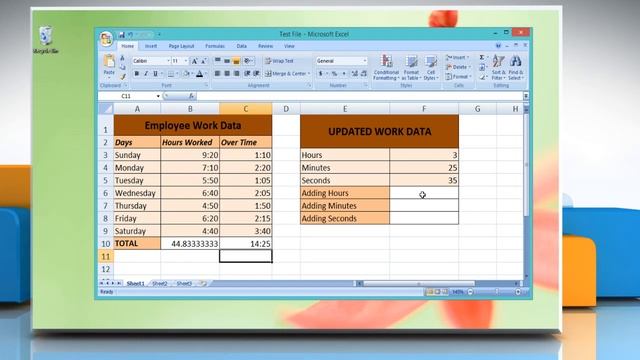Apply the Fill Color bucket

coord(187,74)
